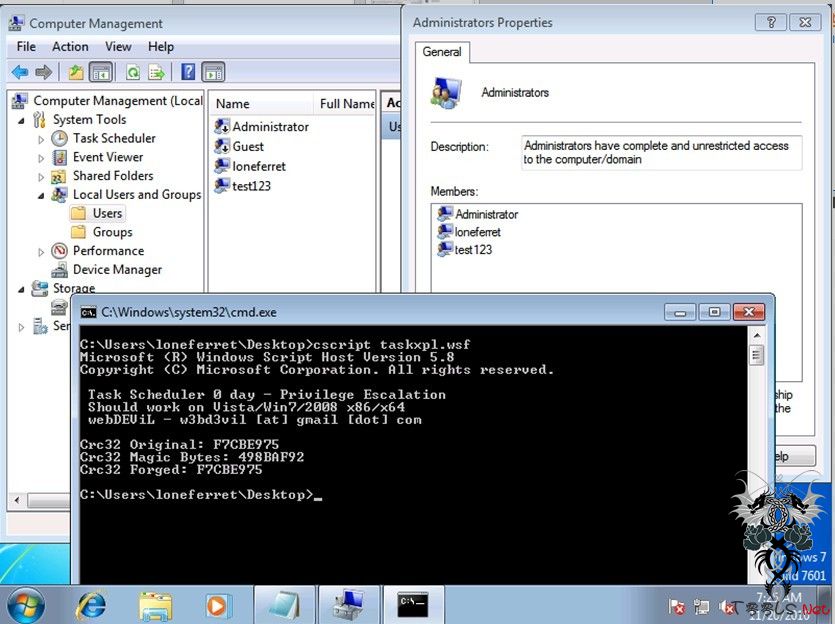Open Windows Explorer from taskbar
Screen dimensions: 835x624
click(155, 606)
